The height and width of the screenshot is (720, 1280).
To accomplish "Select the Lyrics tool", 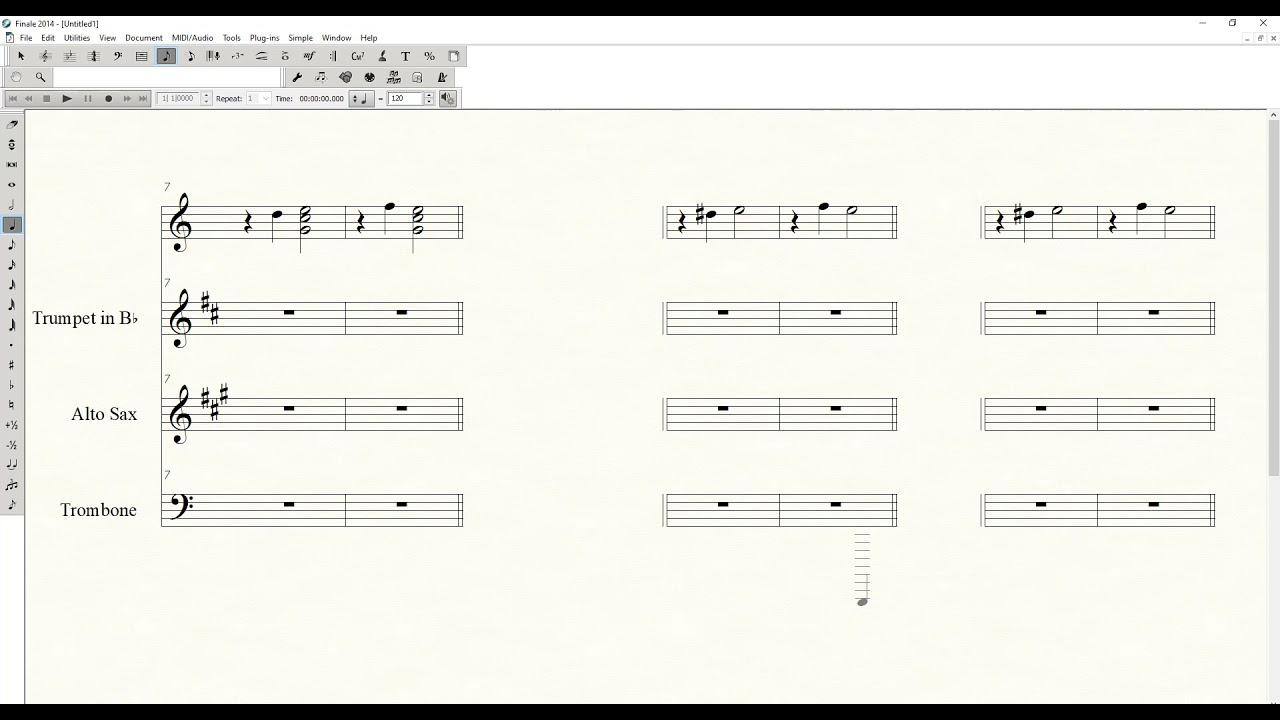I will pos(381,56).
